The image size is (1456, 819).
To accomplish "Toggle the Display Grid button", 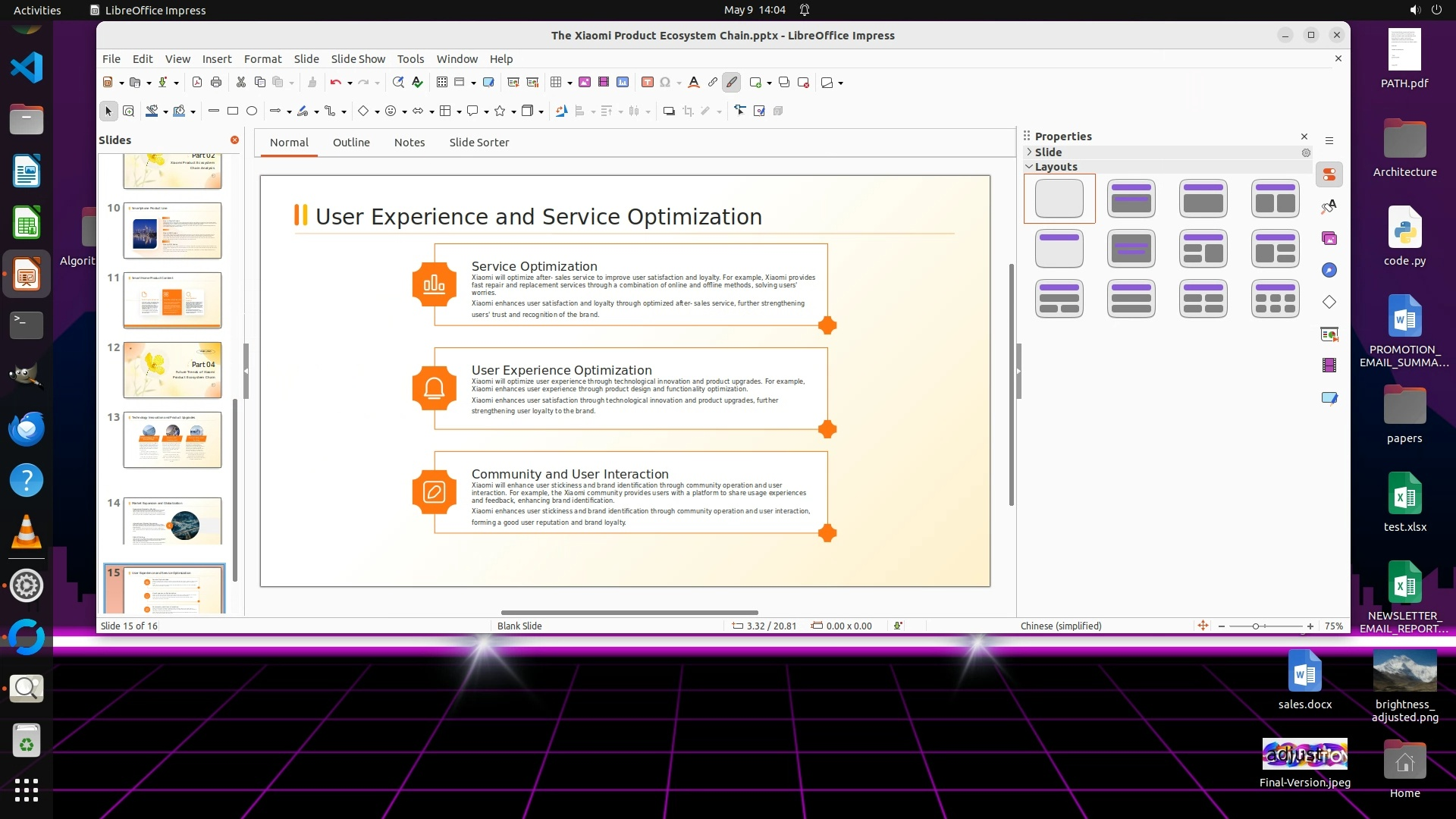I will (442, 83).
